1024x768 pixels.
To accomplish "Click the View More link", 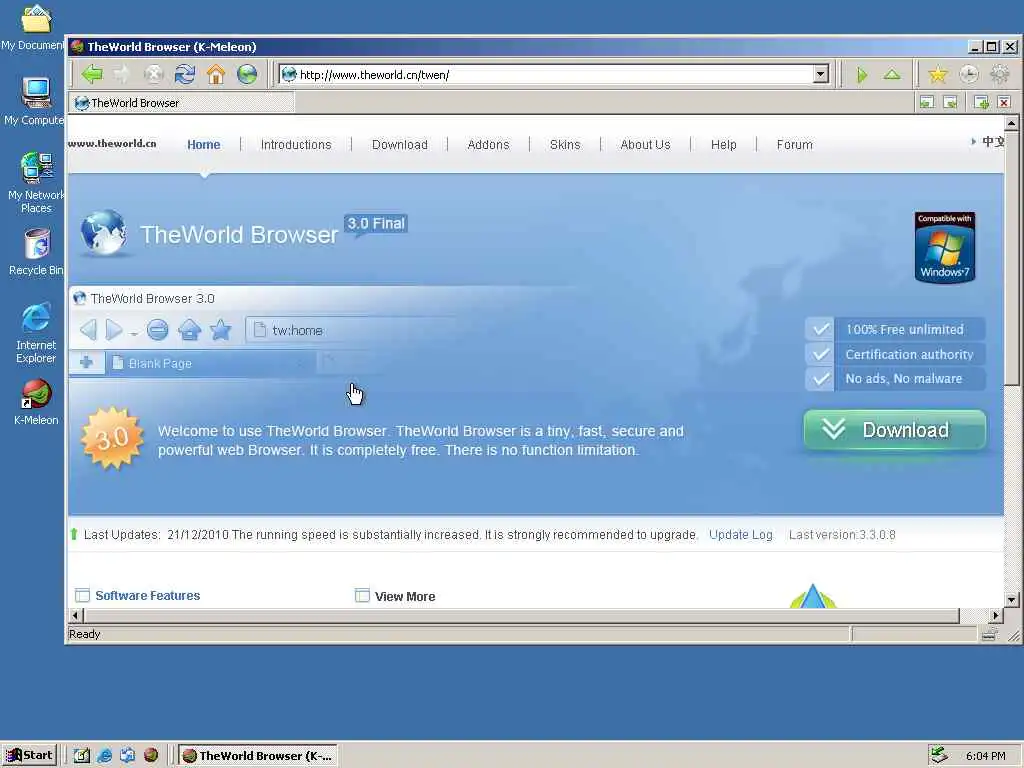I will click(x=405, y=596).
